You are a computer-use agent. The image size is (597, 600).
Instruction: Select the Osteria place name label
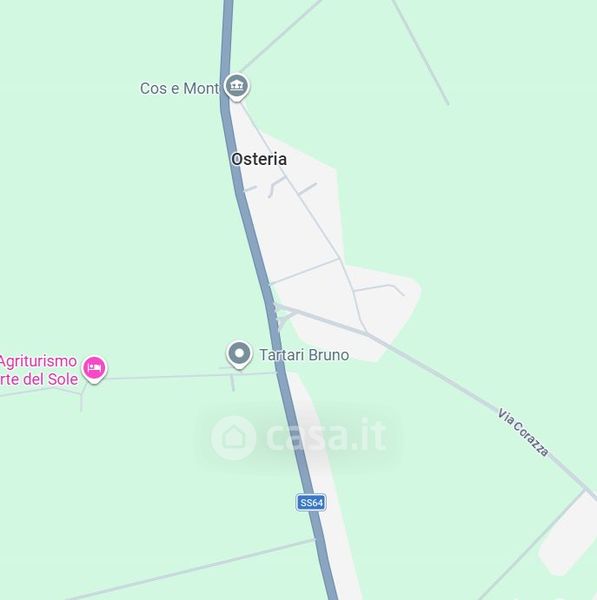(259, 159)
